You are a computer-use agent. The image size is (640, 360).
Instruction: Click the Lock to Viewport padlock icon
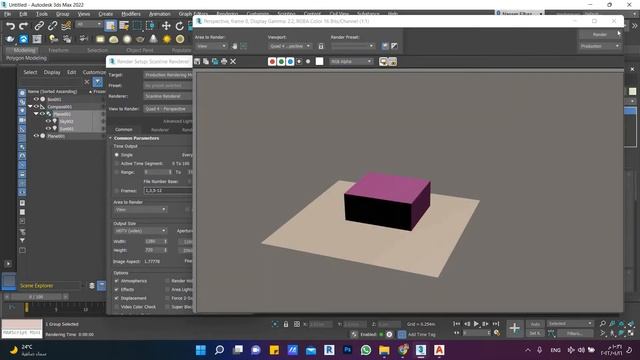point(321,46)
